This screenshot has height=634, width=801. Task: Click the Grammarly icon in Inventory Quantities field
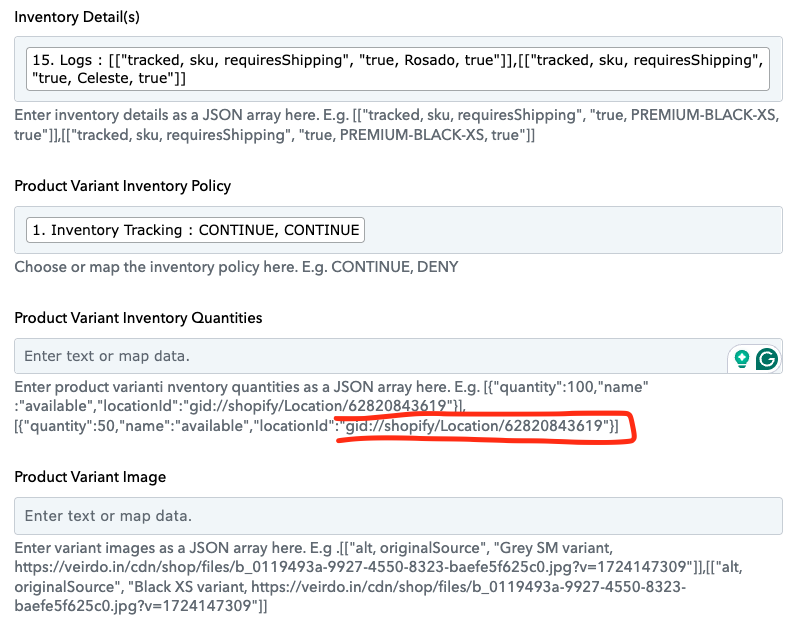pos(766,359)
